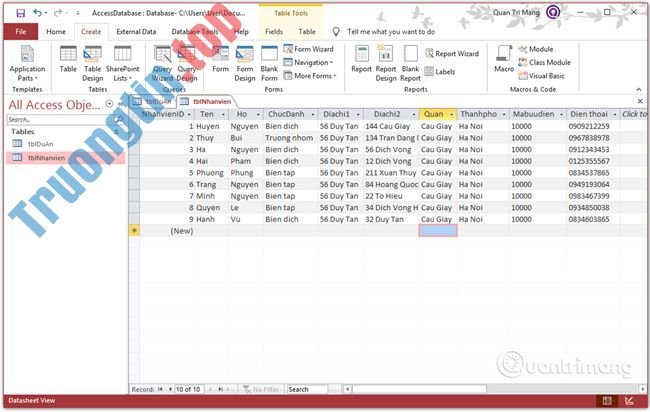Collapse the ribbon with chevron
The height and width of the screenshot is (412, 650).
638,89
